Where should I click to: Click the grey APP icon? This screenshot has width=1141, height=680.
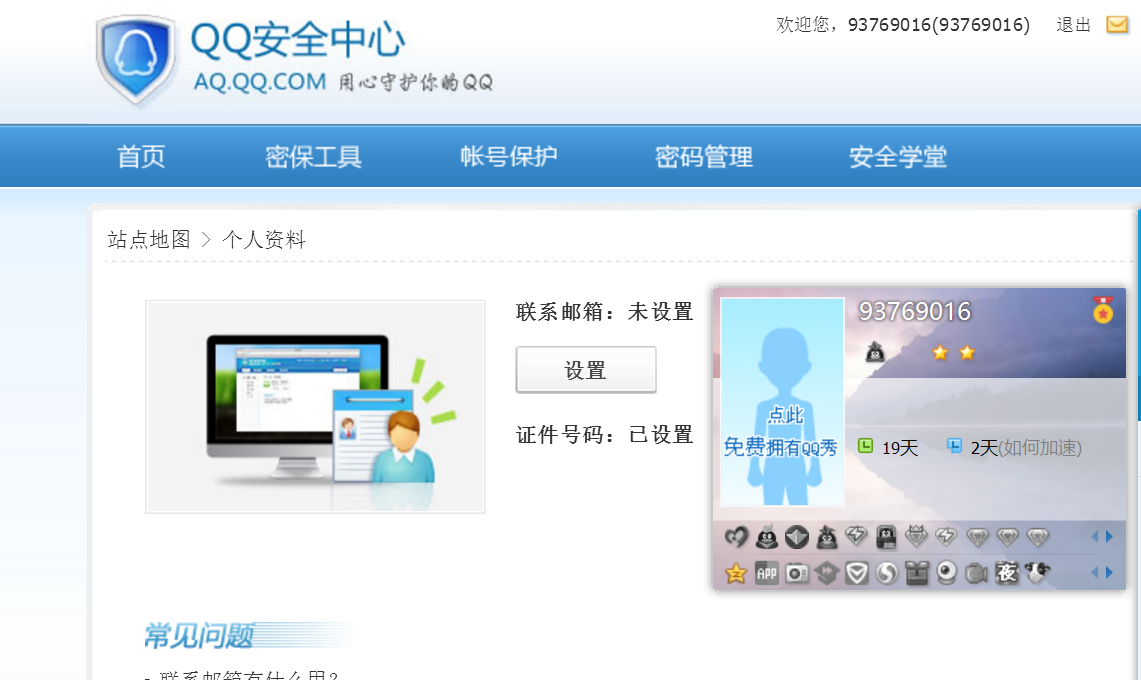click(766, 574)
